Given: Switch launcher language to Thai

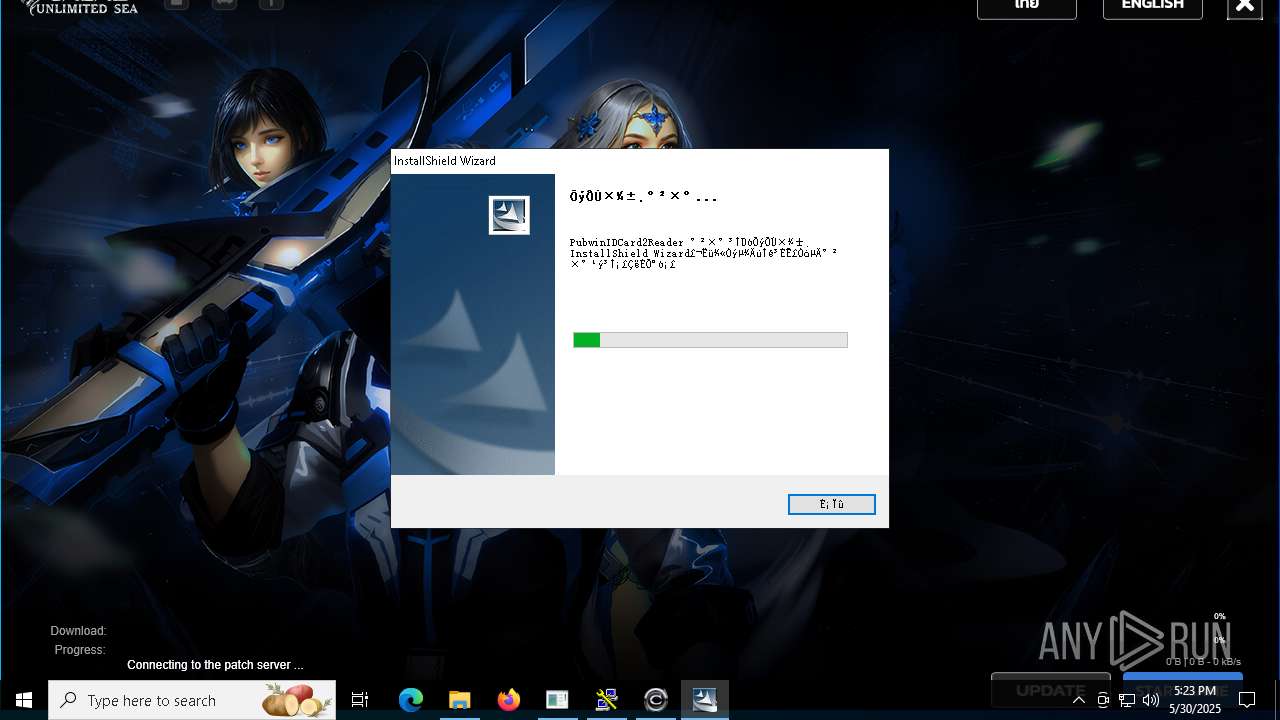Looking at the screenshot, I should tap(1026, 6).
